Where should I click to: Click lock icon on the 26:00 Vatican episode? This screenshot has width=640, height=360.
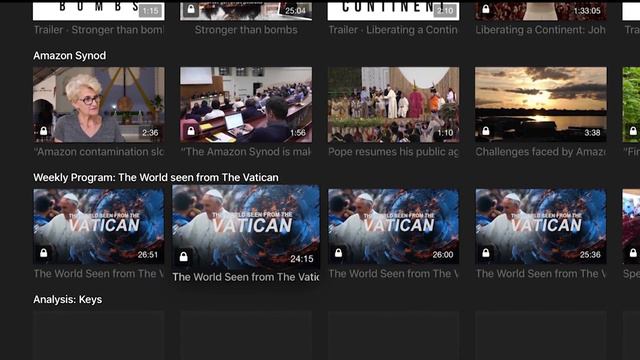[338, 253]
